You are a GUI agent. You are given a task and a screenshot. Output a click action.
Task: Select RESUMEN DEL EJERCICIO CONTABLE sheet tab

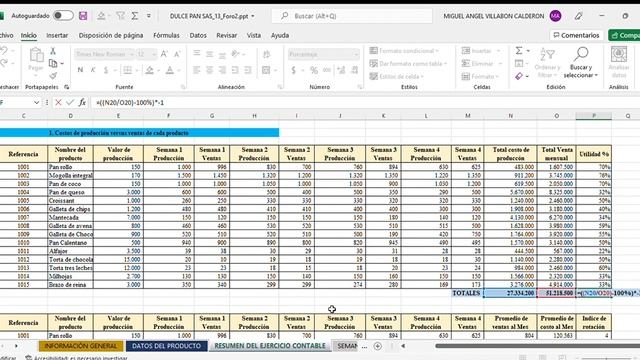click(x=270, y=346)
